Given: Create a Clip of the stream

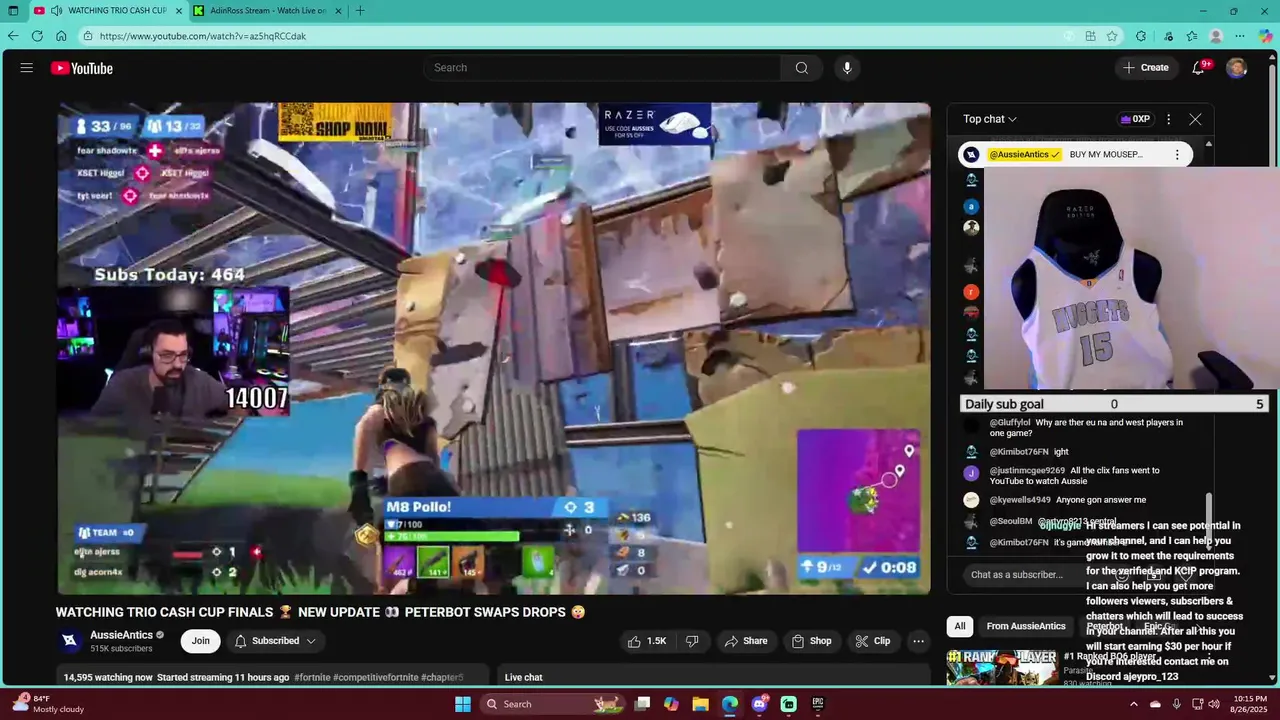Looking at the screenshot, I should click(872, 641).
